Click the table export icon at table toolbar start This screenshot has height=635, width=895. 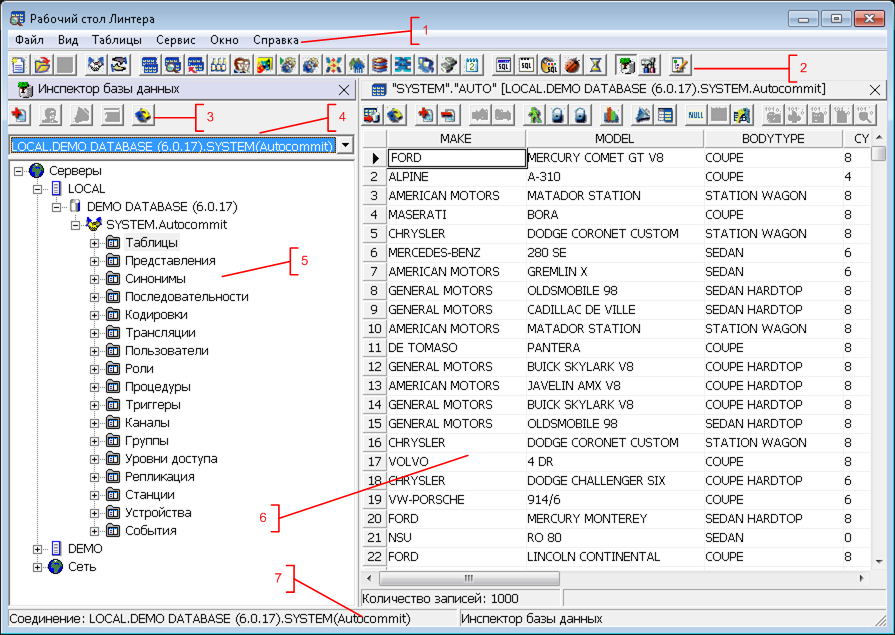tap(372, 115)
